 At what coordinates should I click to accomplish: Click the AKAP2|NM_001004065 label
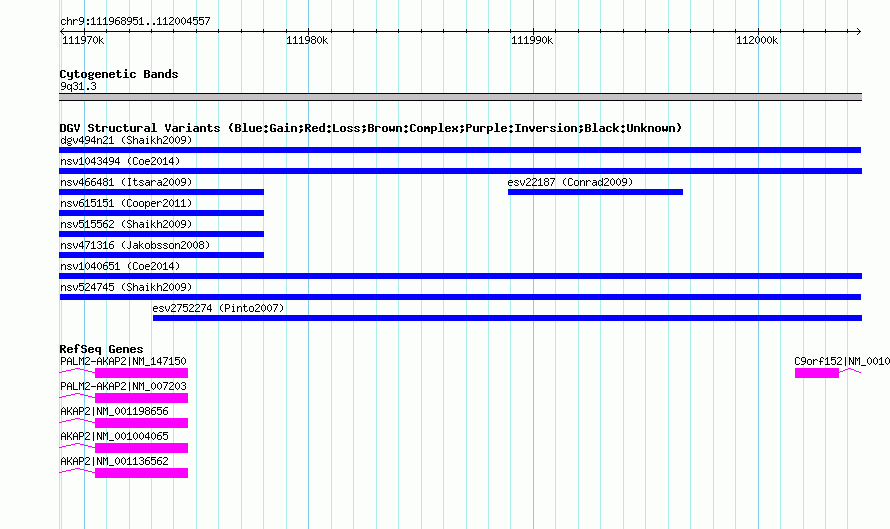click(x=114, y=436)
